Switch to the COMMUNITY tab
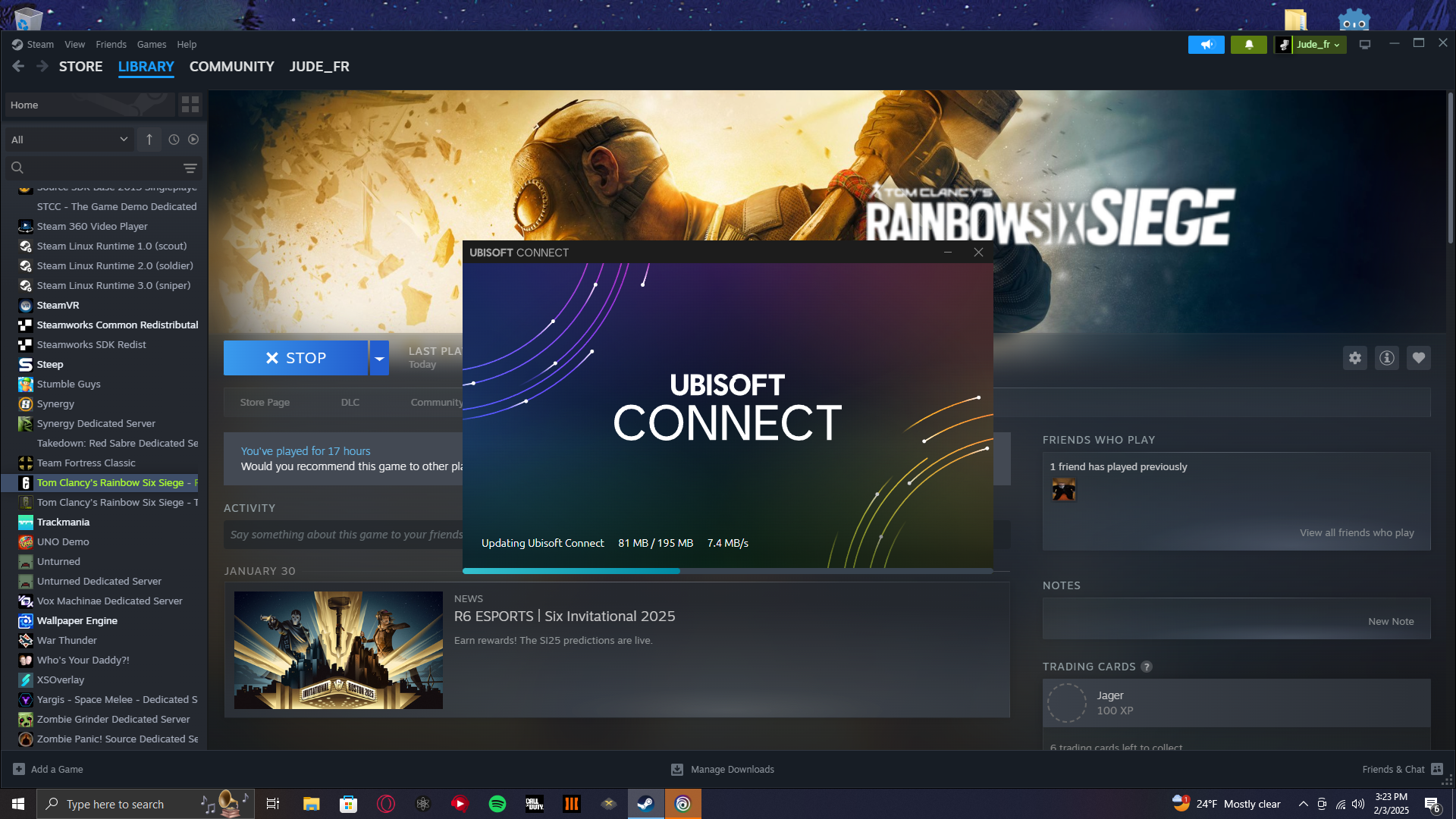This screenshot has width=1456, height=819. [232, 67]
